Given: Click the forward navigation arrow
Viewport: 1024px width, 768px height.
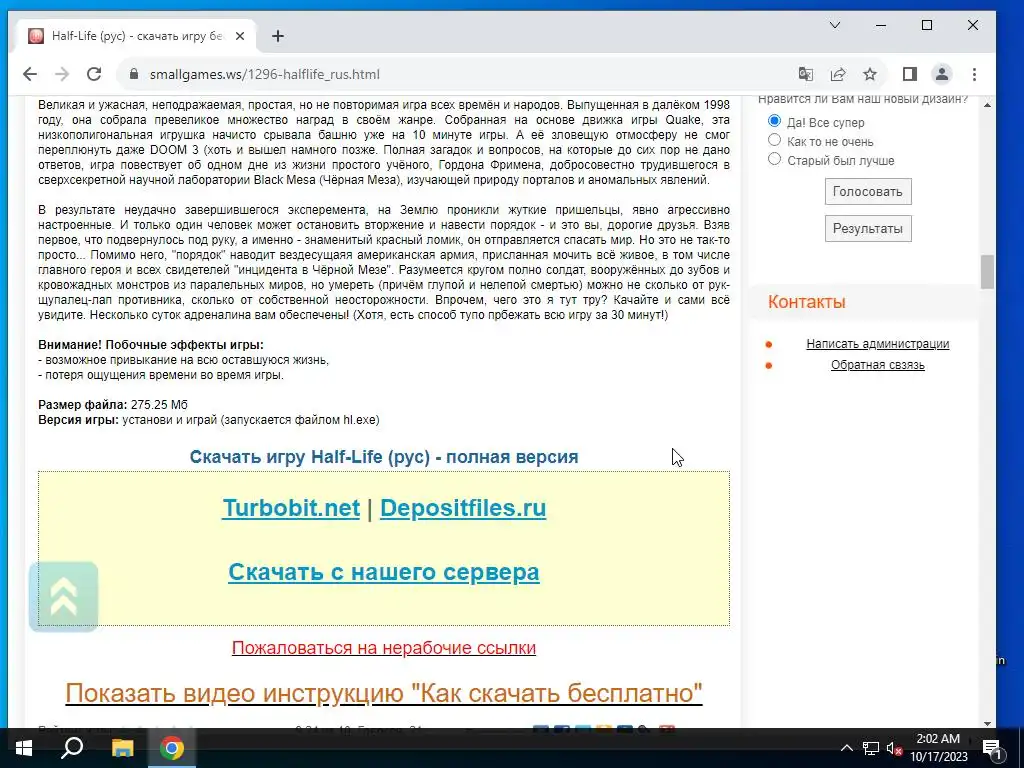Looking at the screenshot, I should pos(62,74).
